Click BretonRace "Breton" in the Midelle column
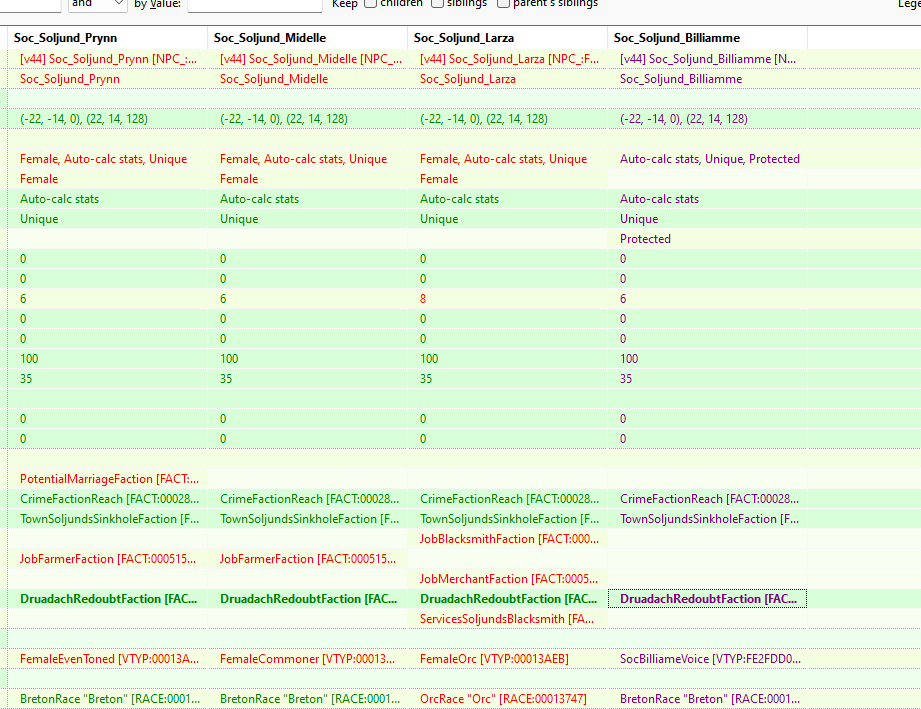 click(307, 698)
